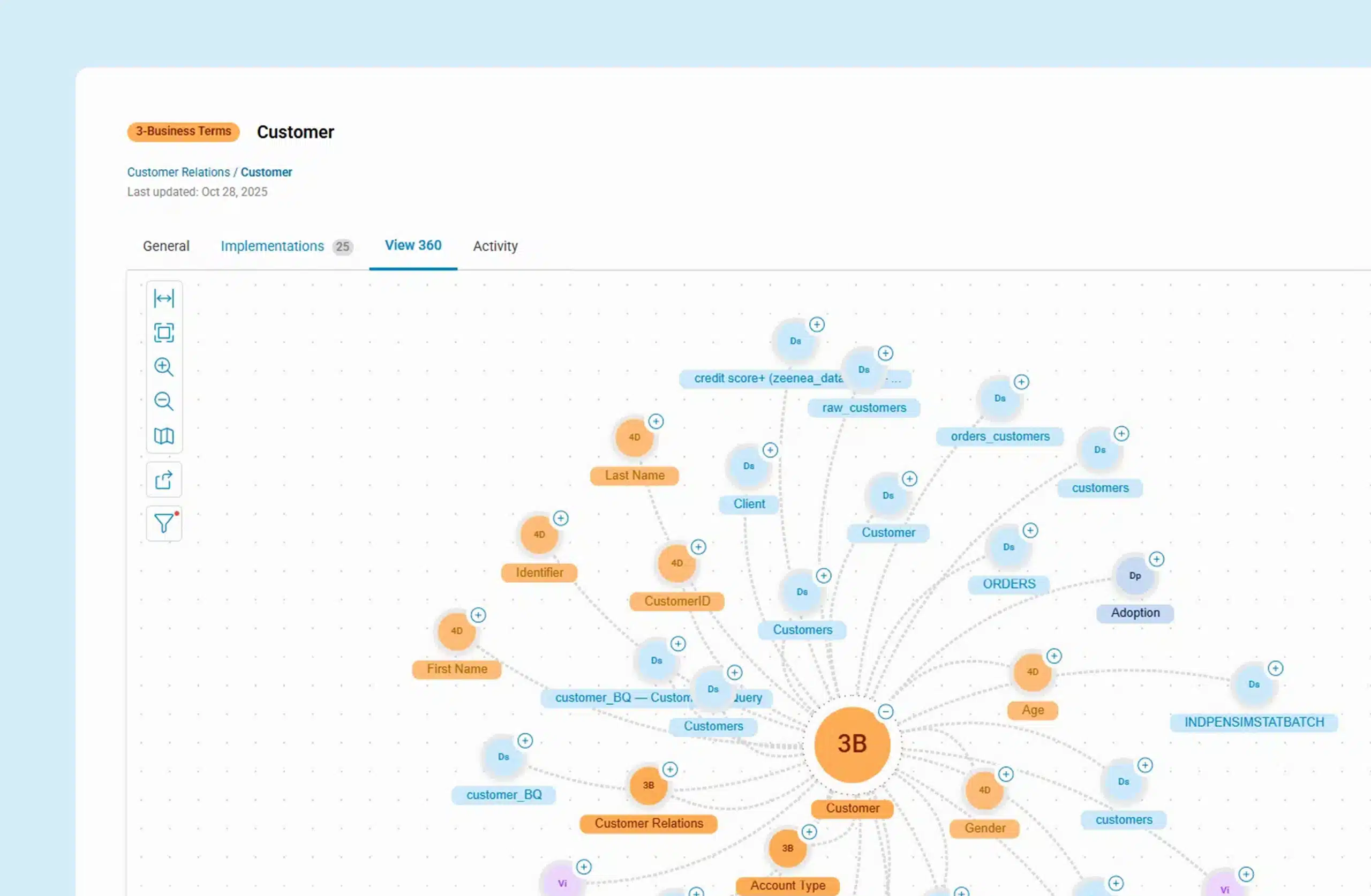Expand the orders_customers dataset node

[x=1021, y=382]
